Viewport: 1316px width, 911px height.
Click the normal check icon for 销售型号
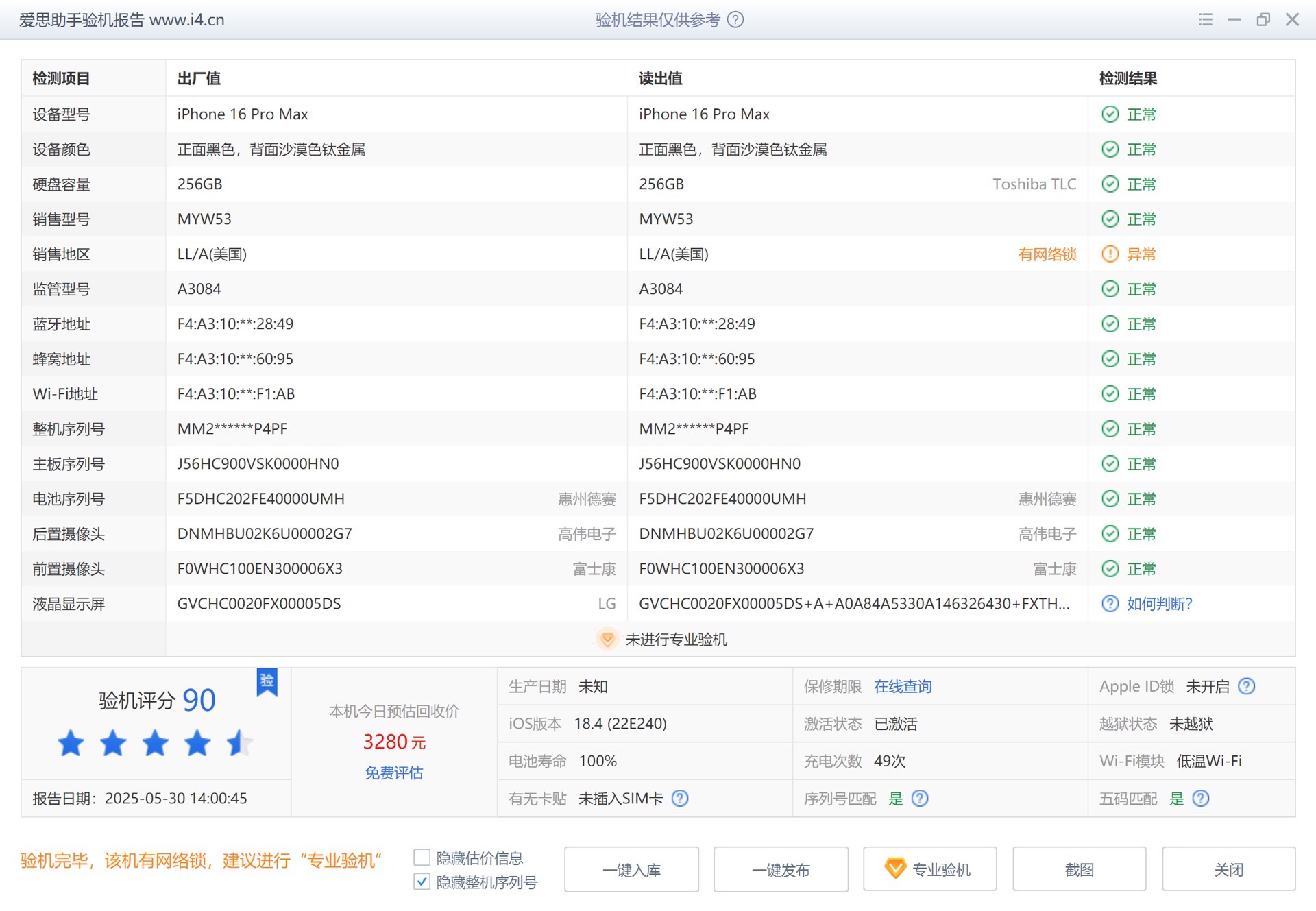pyautogui.click(x=1110, y=219)
